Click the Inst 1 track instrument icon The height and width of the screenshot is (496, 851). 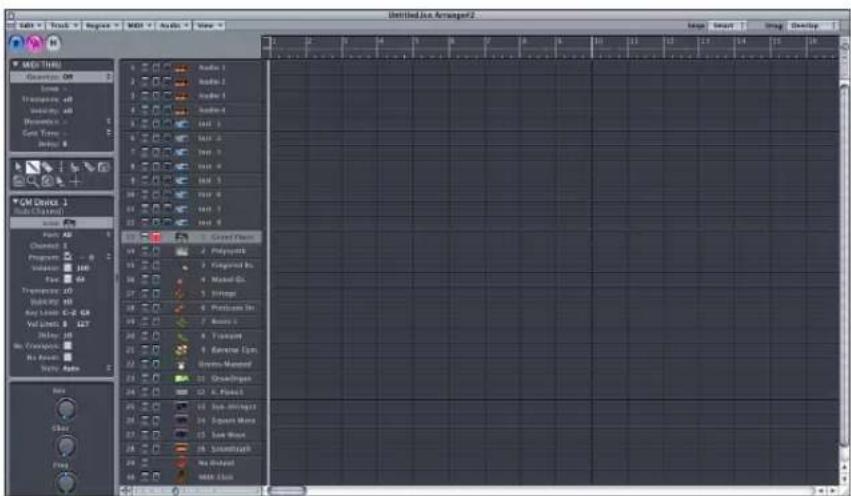click(182, 124)
